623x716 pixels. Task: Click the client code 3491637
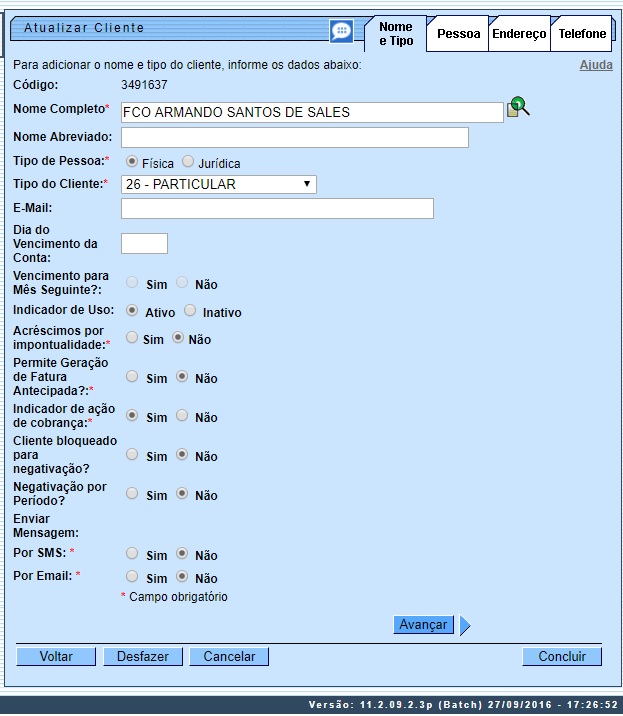tap(144, 85)
